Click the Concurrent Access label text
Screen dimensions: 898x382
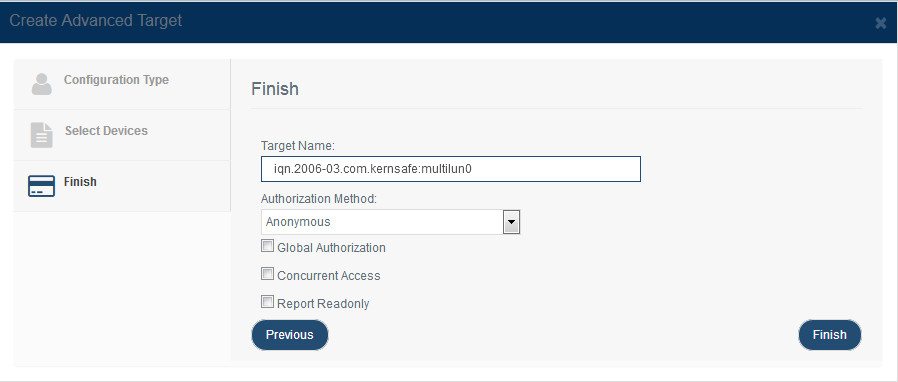[329, 275]
